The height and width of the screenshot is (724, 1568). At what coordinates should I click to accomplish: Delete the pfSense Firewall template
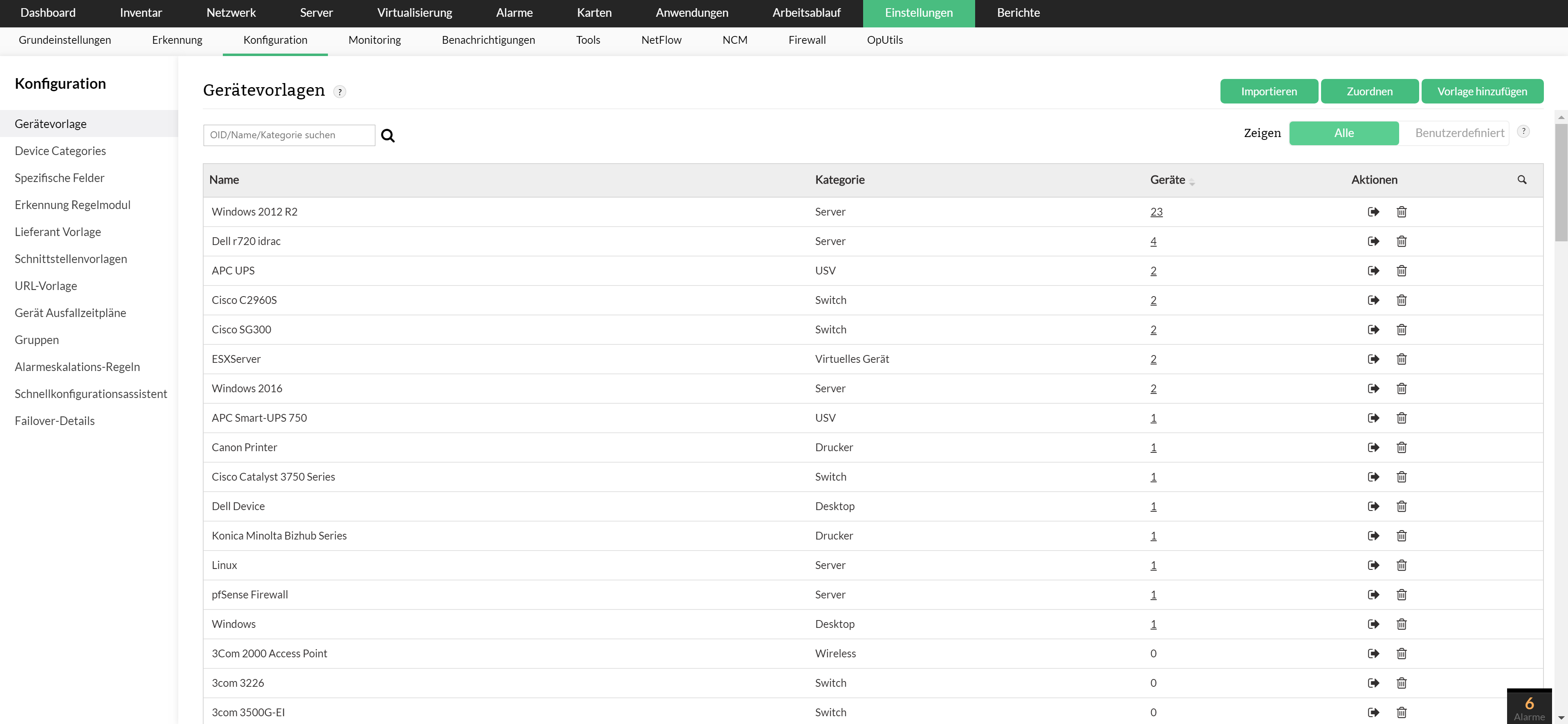coord(1401,595)
